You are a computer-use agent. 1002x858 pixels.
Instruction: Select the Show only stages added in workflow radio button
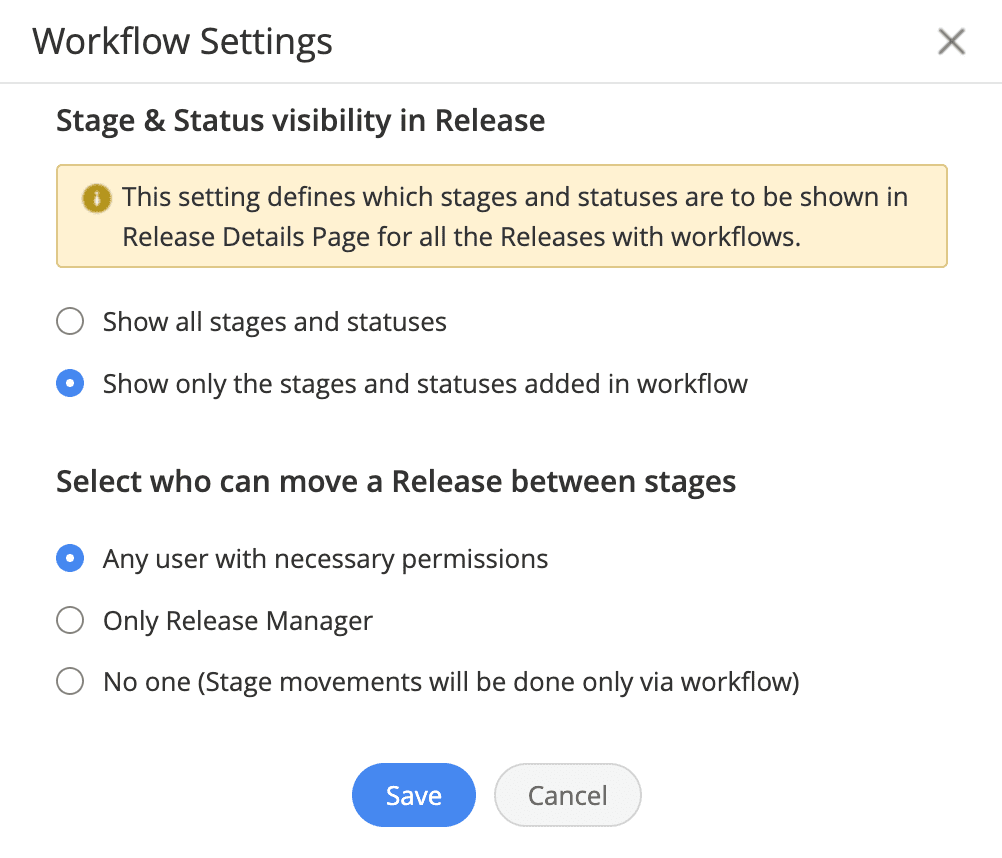pyautogui.click(x=70, y=384)
